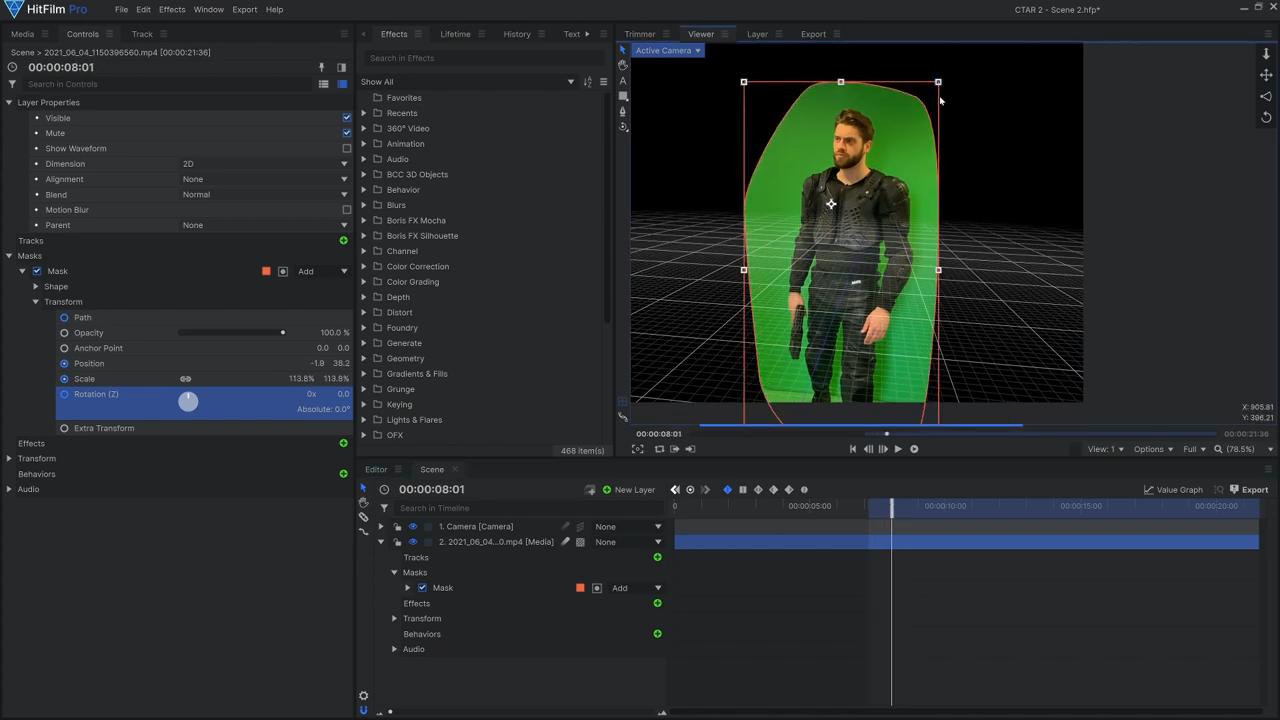Image resolution: width=1280 pixels, height=720 pixels.
Task: Add a new effect with Effects plus button
Action: click(344, 443)
